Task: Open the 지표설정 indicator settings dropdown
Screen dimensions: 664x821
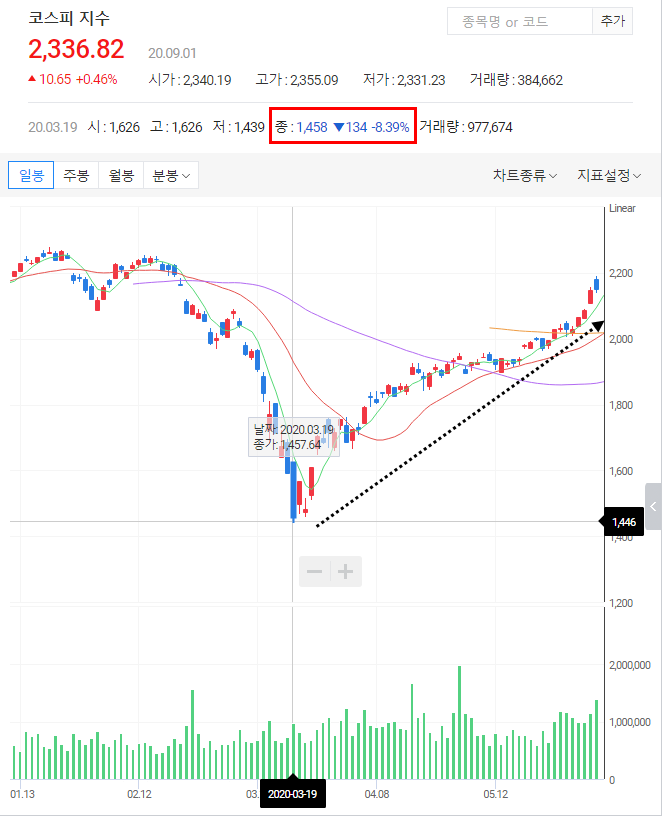Action: (x=609, y=175)
